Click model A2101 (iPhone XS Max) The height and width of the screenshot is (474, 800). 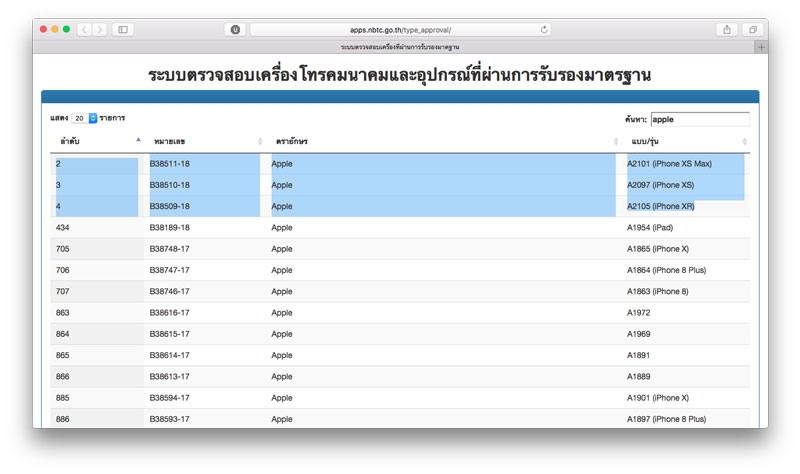669,164
